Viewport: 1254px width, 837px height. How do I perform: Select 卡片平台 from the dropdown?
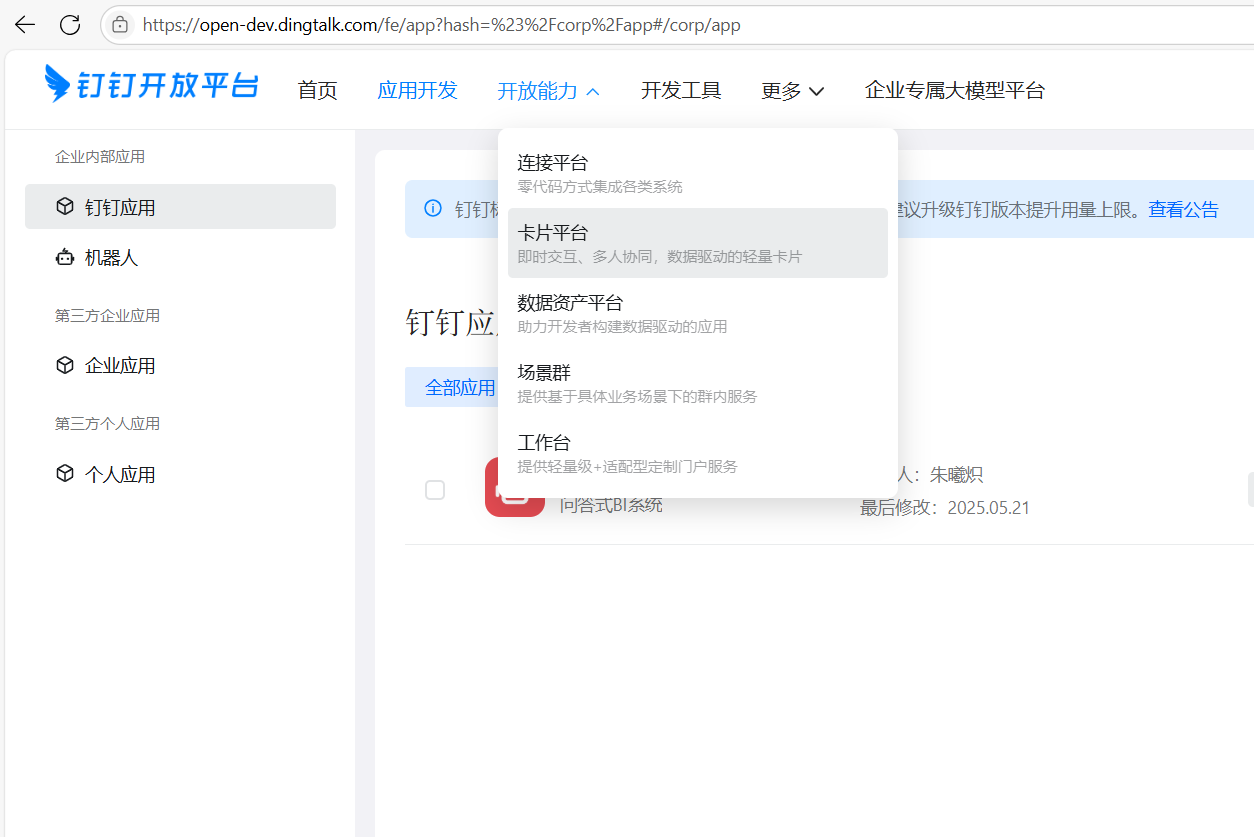[697, 243]
